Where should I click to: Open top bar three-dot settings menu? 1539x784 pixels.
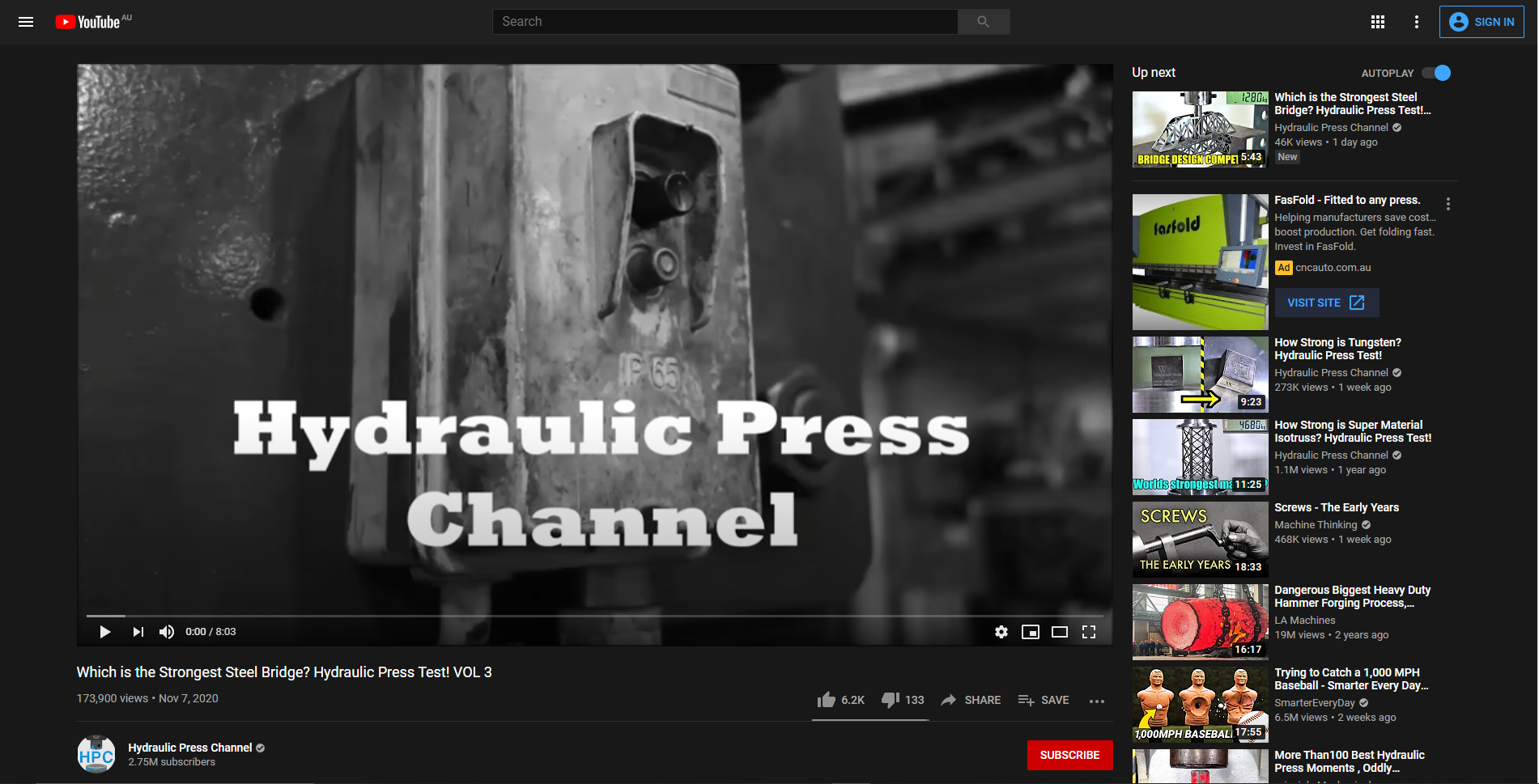(x=1416, y=22)
